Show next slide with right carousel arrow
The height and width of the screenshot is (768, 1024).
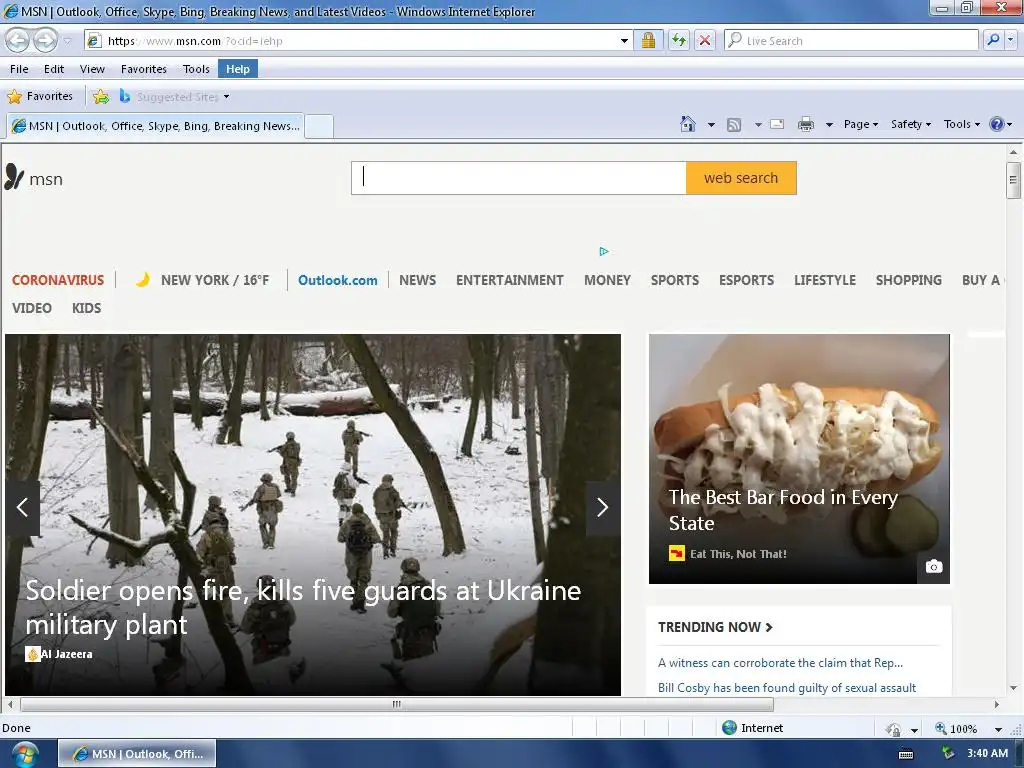pos(603,507)
